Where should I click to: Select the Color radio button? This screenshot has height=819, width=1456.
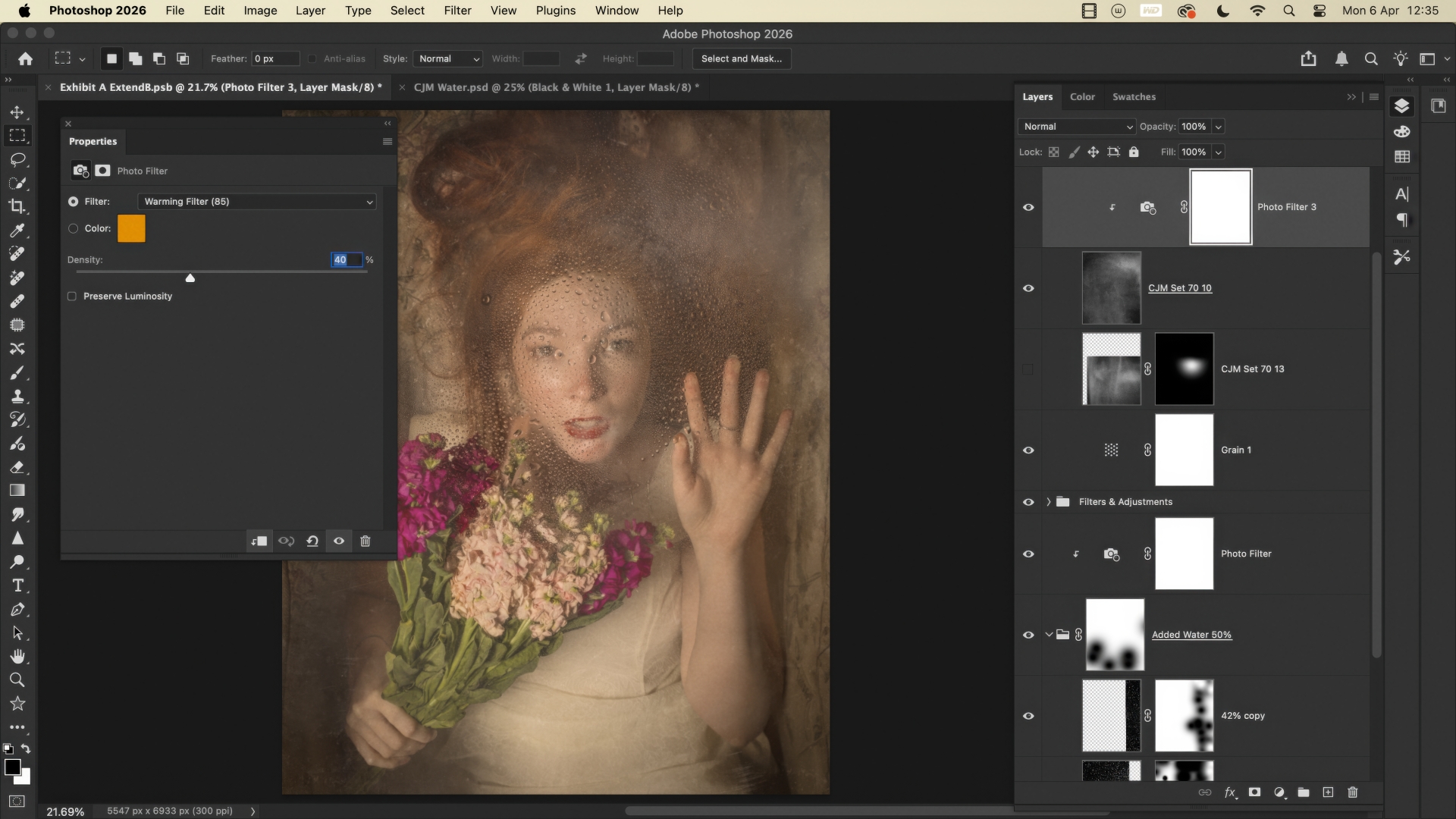click(74, 228)
